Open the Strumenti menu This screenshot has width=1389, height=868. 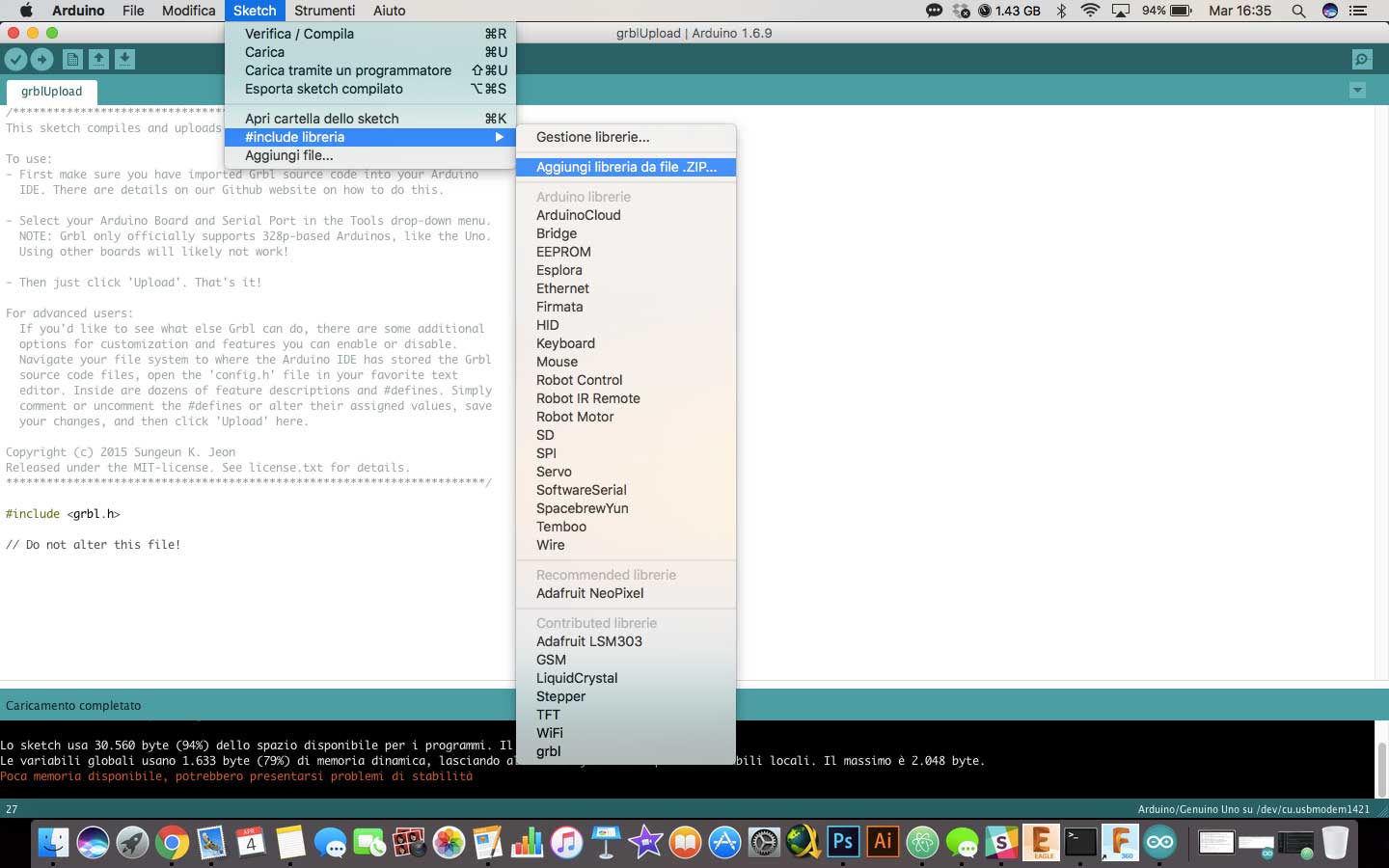(x=324, y=11)
